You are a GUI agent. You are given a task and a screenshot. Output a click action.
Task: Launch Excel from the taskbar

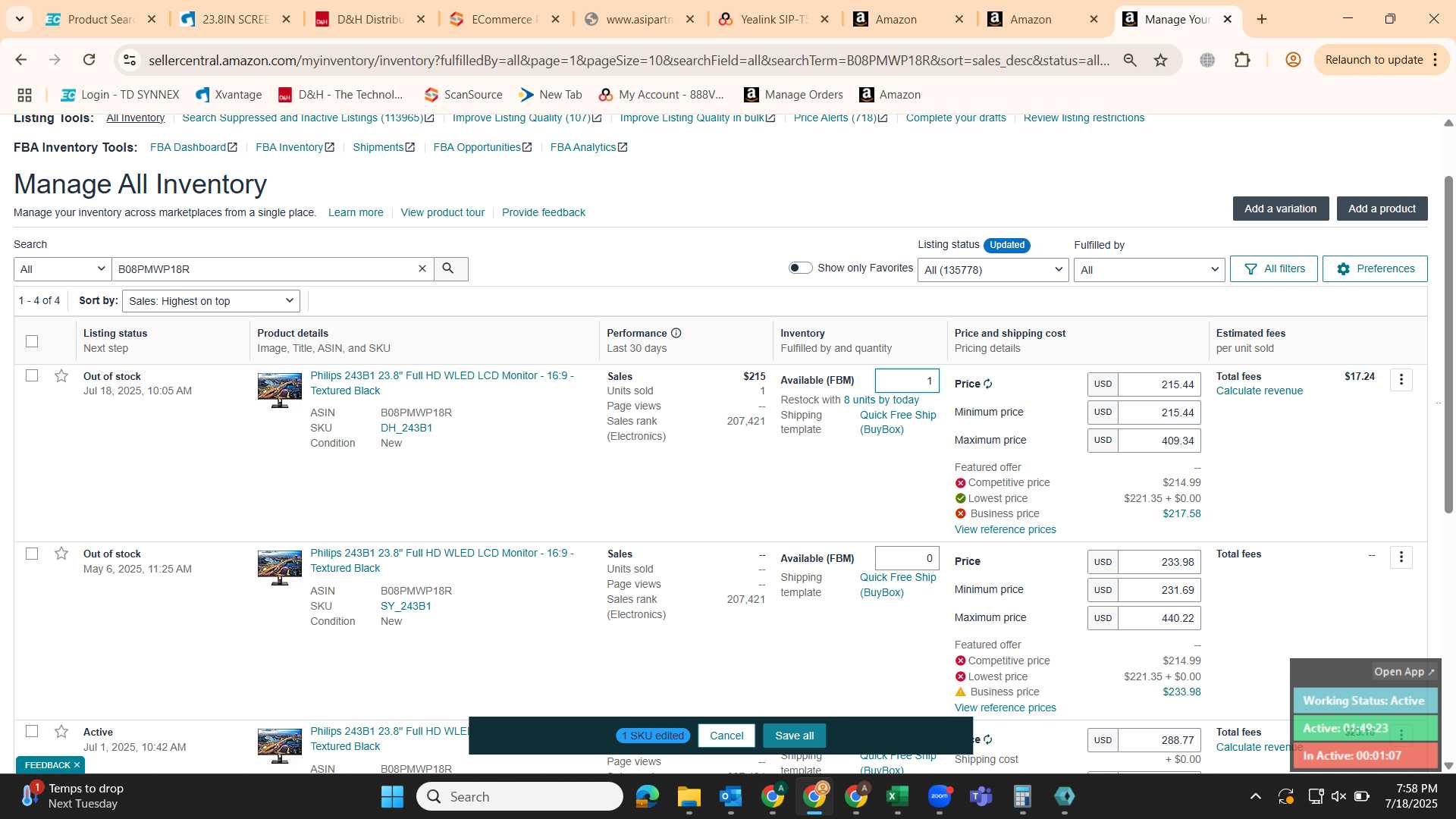pos(897,796)
